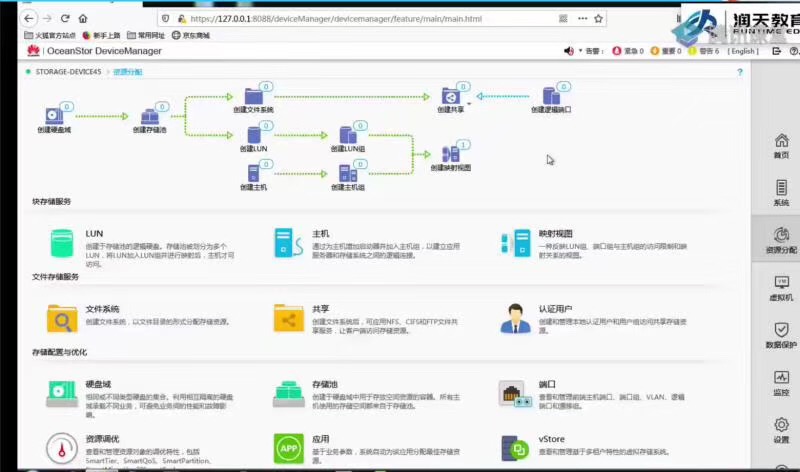Screen dimensions: 800x472
Task: Click the 创建硬盘域 workflow icon
Action: click(x=53, y=117)
